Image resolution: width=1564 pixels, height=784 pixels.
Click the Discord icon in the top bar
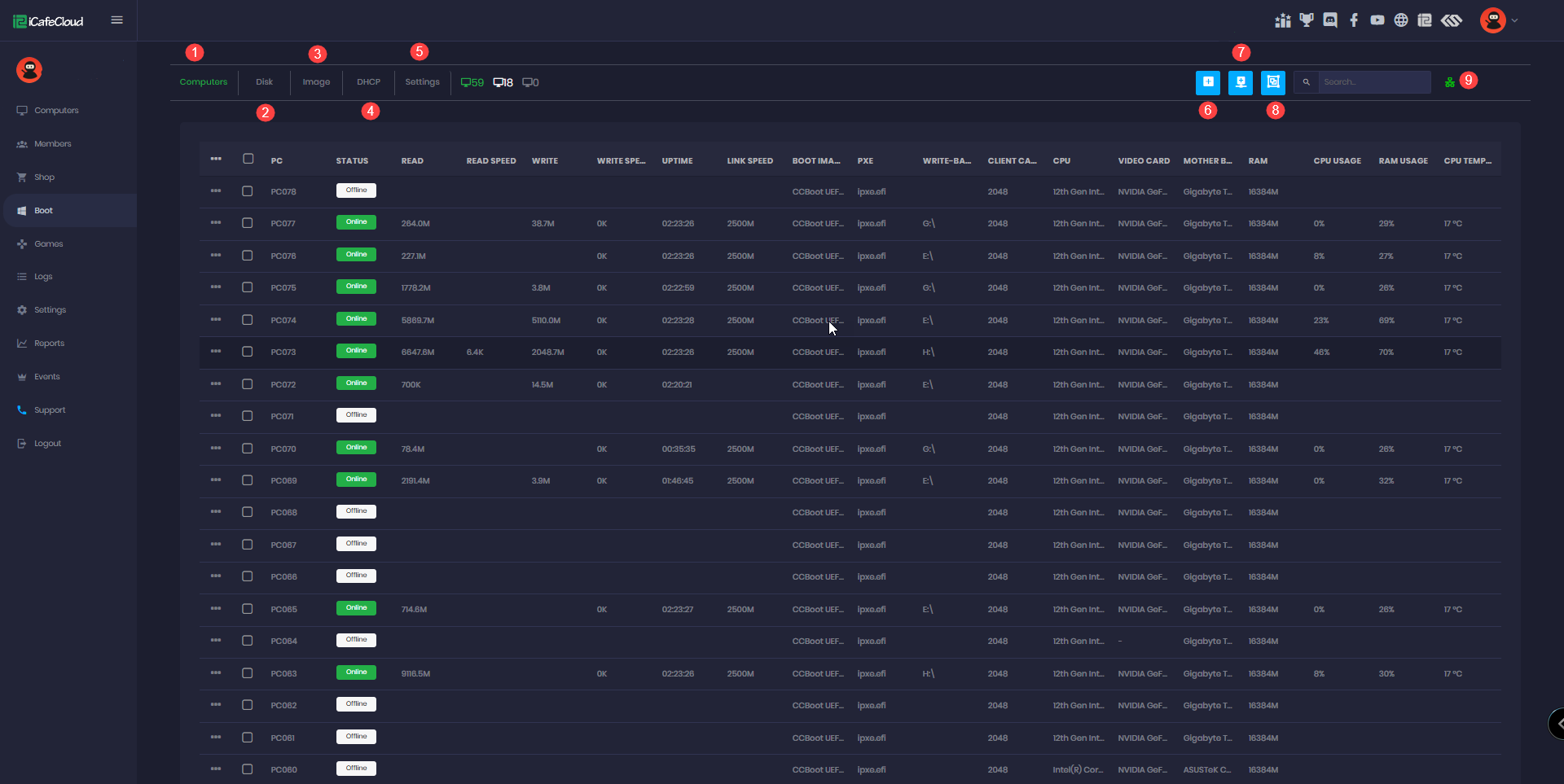[x=1330, y=20]
